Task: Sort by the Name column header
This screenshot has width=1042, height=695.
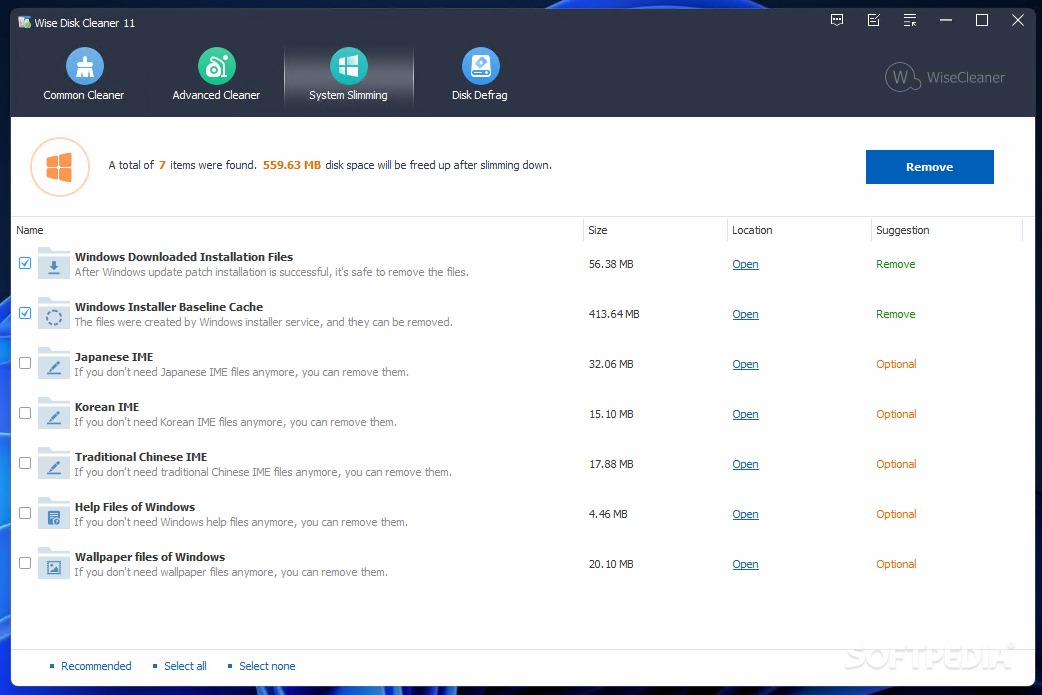Action: tap(30, 230)
